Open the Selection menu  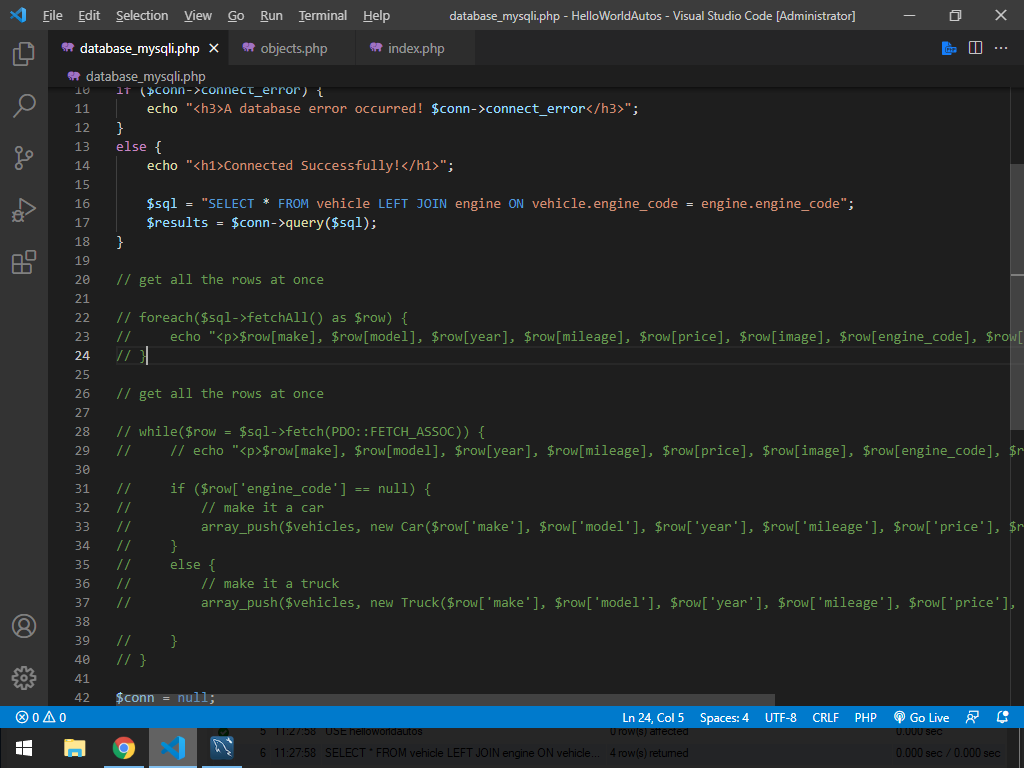[142, 16]
